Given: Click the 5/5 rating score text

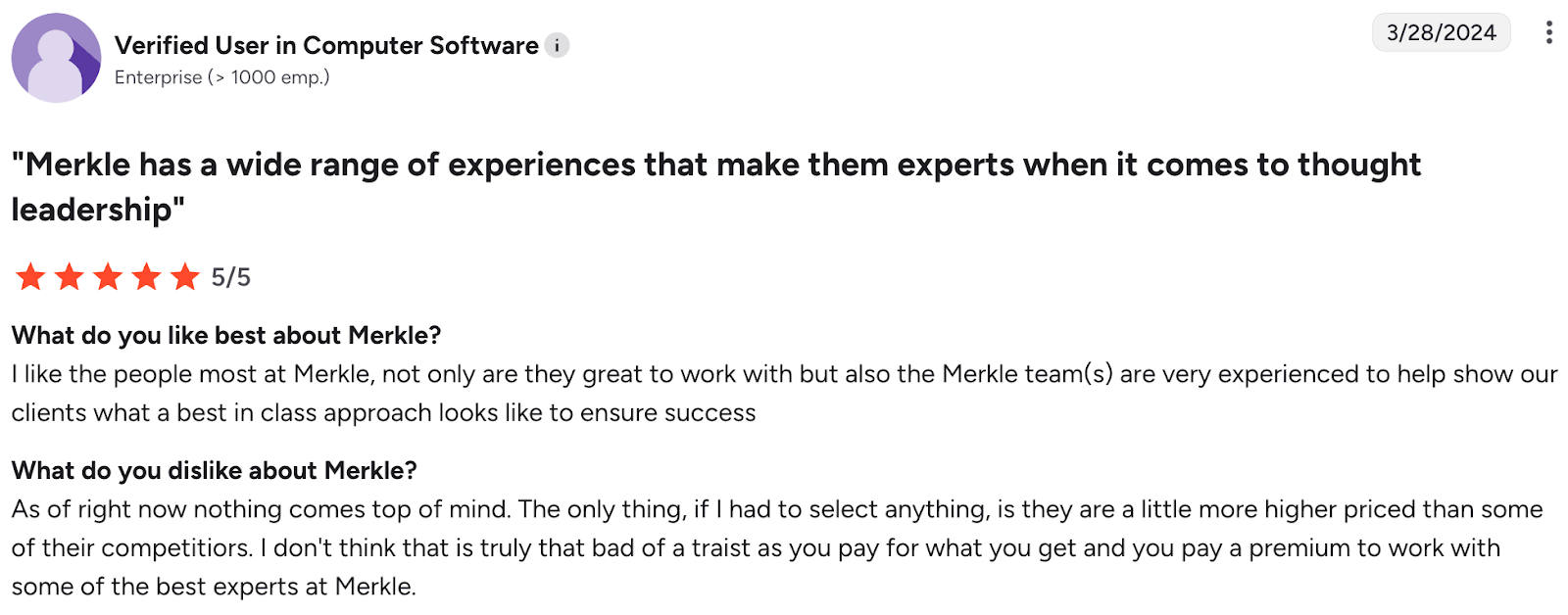Looking at the screenshot, I should (230, 277).
